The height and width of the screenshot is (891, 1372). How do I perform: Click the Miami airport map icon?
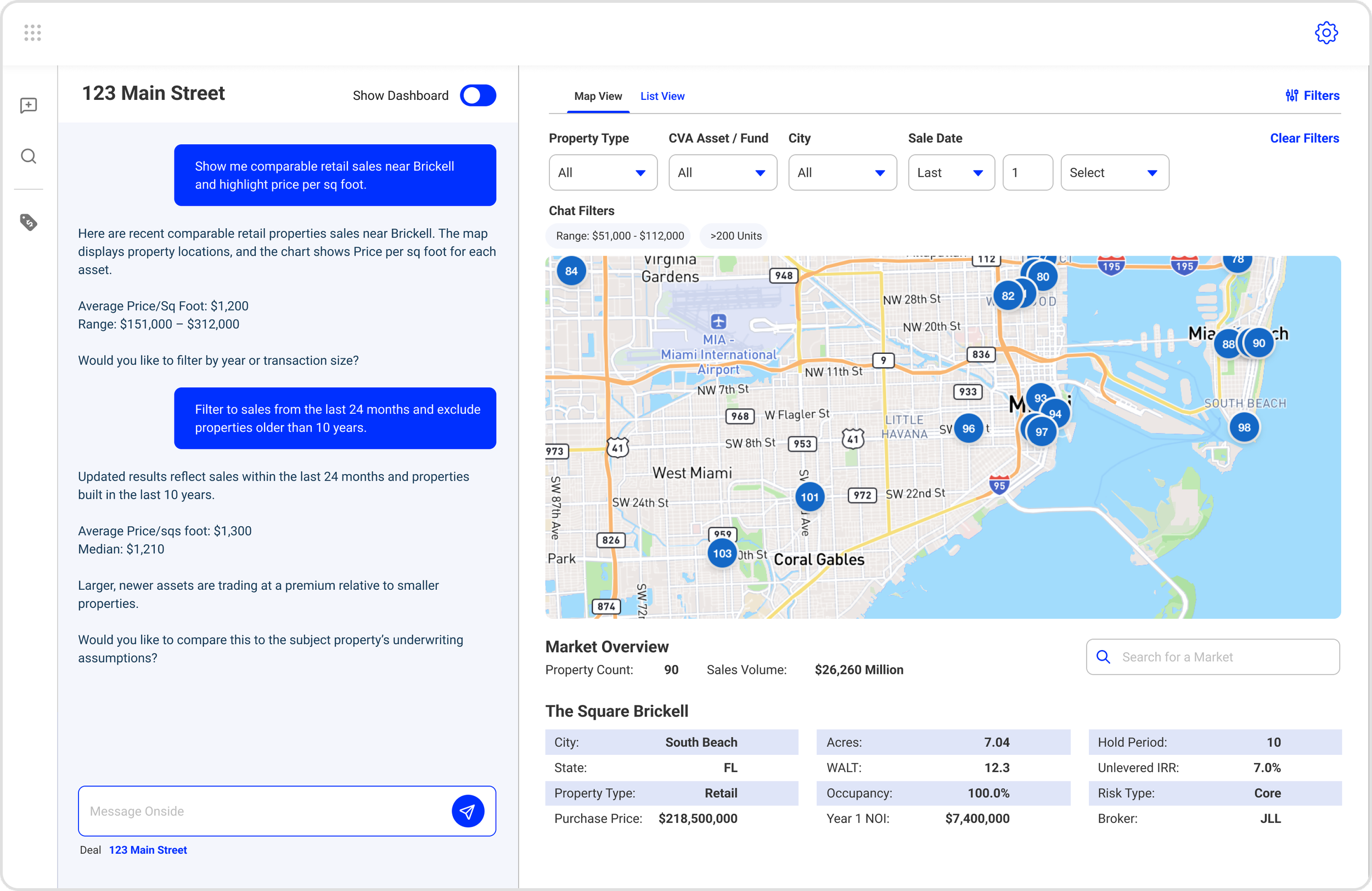(x=718, y=321)
